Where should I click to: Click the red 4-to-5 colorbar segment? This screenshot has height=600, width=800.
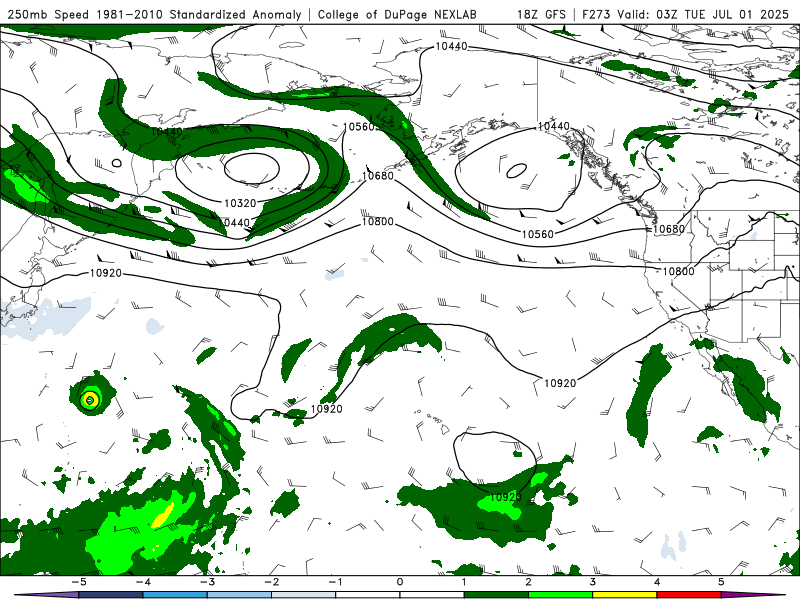pos(689,595)
